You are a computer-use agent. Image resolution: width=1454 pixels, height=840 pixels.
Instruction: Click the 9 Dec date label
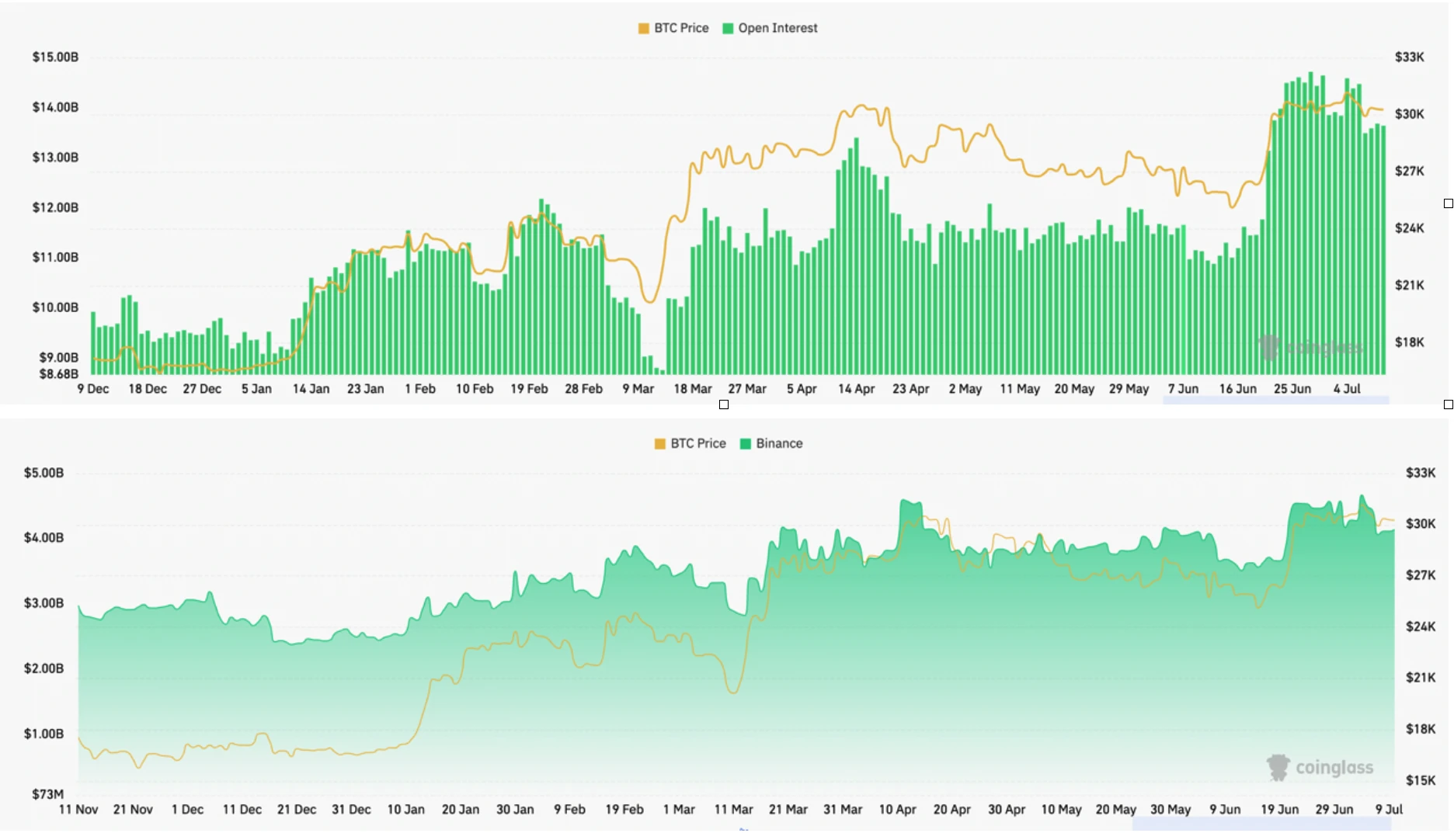(x=93, y=389)
